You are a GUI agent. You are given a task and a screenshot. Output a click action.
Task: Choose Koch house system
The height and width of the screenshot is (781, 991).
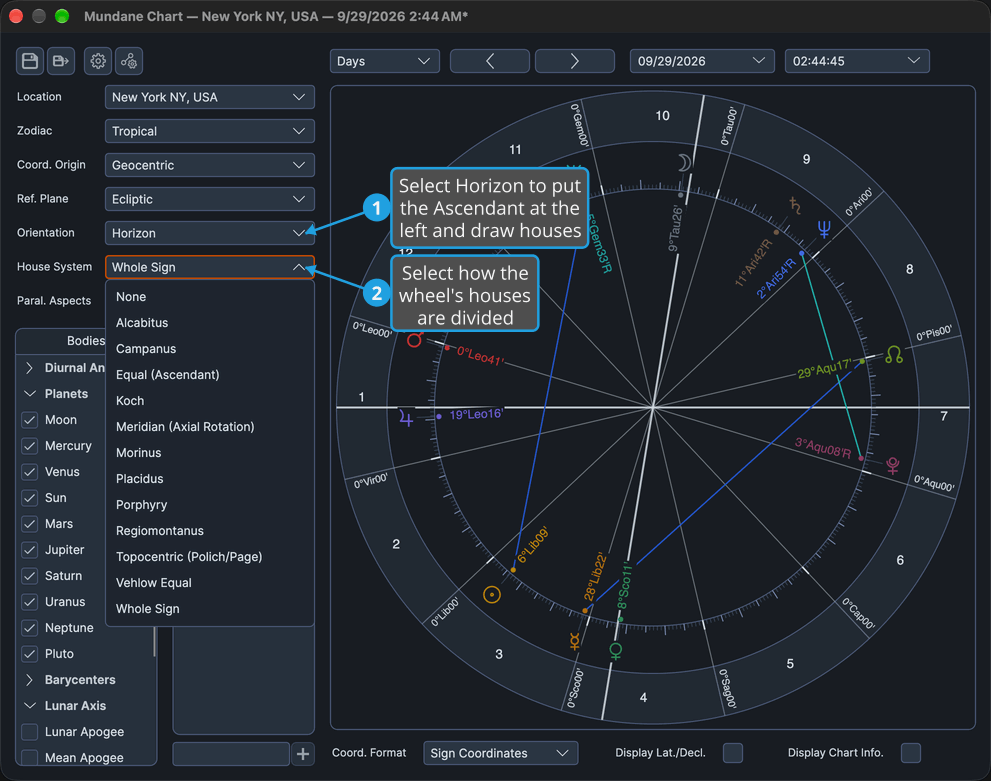[x=210, y=401]
